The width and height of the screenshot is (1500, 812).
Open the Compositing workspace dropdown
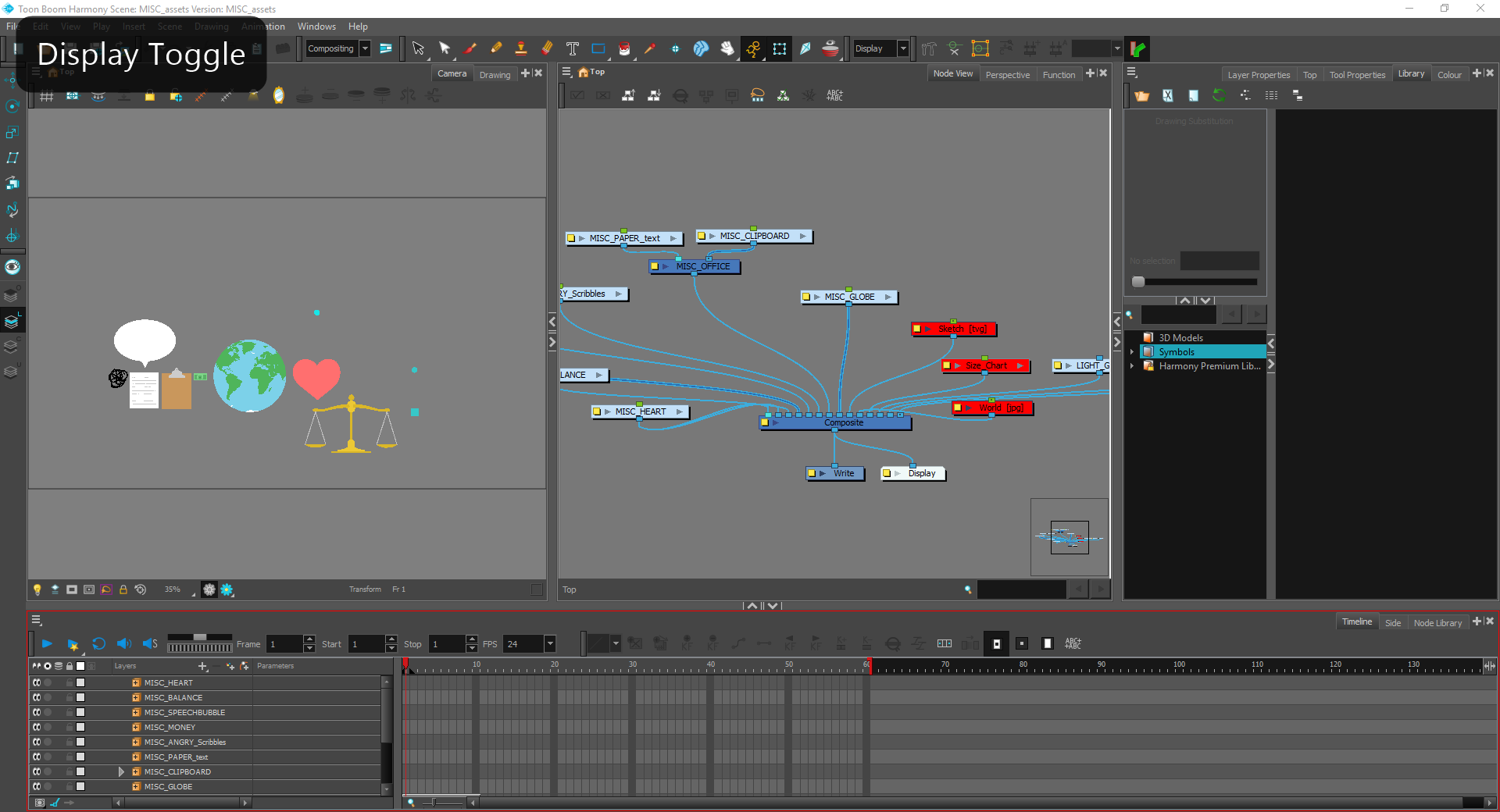pyautogui.click(x=365, y=48)
